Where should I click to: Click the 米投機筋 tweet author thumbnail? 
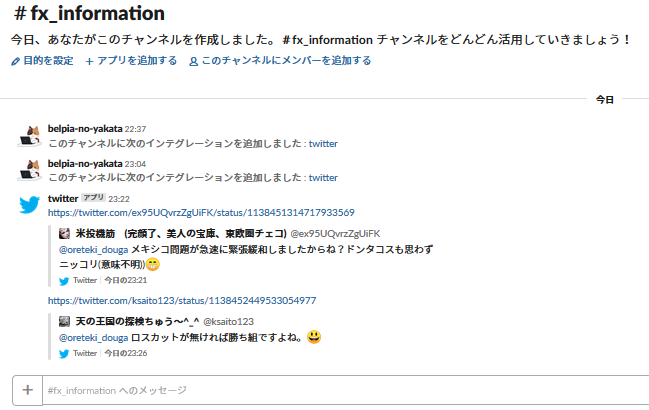click(64, 233)
